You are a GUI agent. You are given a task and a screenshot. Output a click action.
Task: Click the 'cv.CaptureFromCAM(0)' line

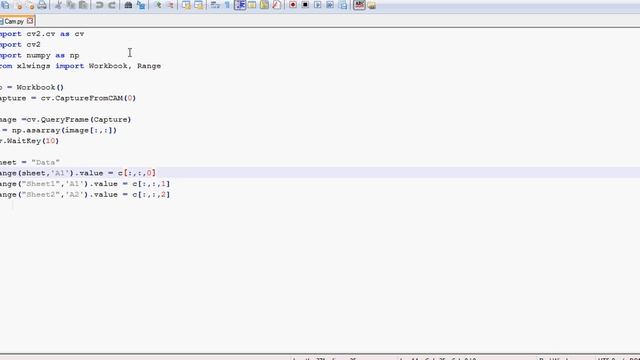68,98
